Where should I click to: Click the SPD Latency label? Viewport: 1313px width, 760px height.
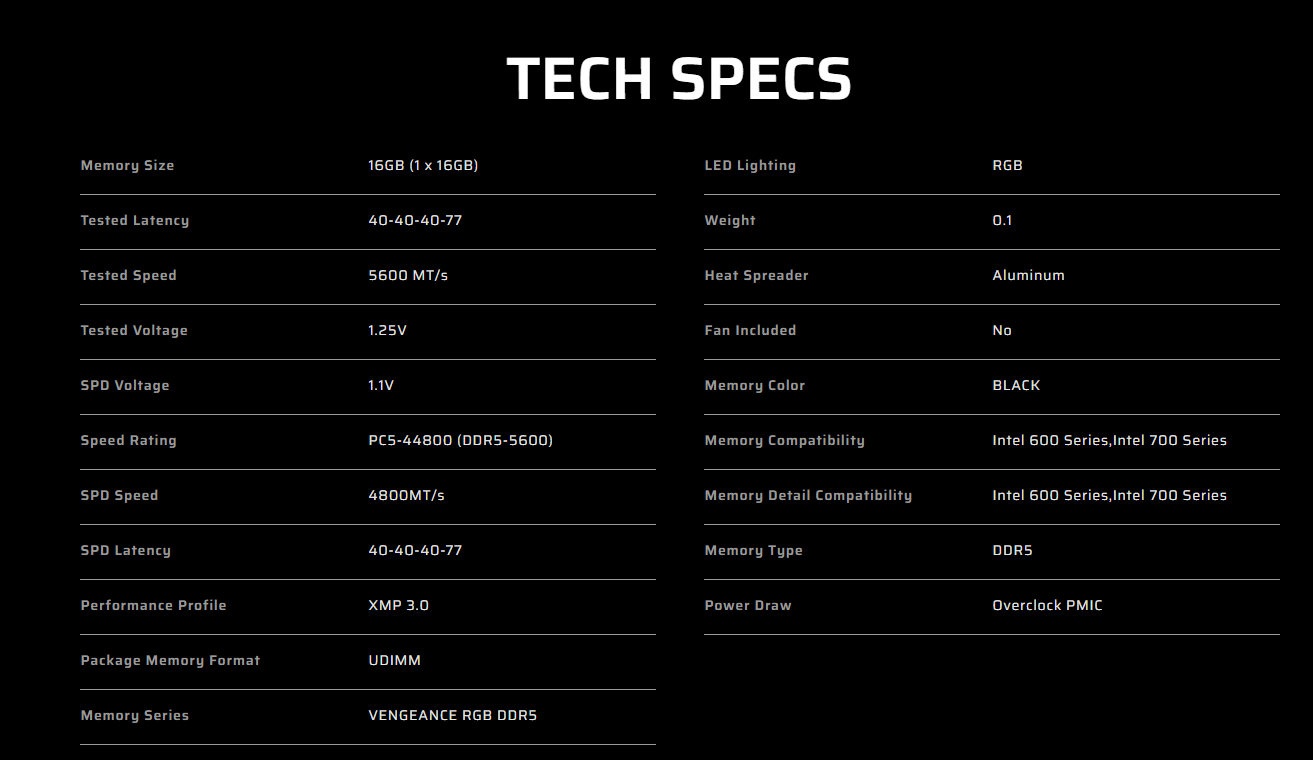125,550
